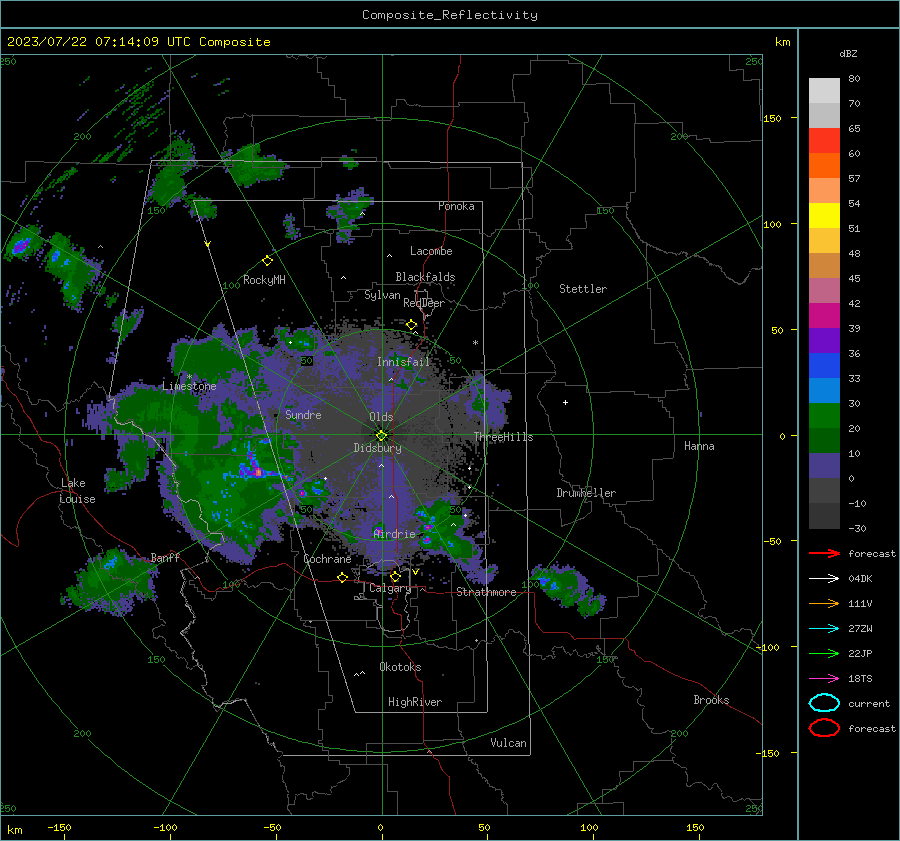Click yellow diamond marker above RedDeer
900x841 pixels.
(x=412, y=325)
